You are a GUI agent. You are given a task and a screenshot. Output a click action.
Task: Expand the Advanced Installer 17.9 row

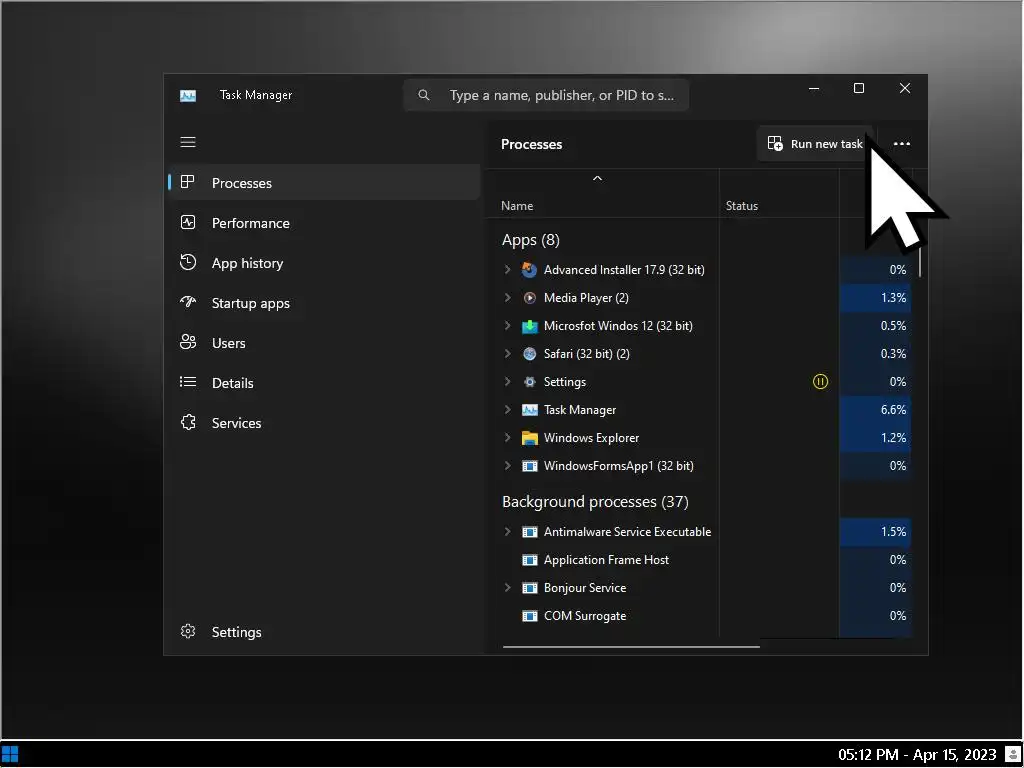tap(507, 269)
